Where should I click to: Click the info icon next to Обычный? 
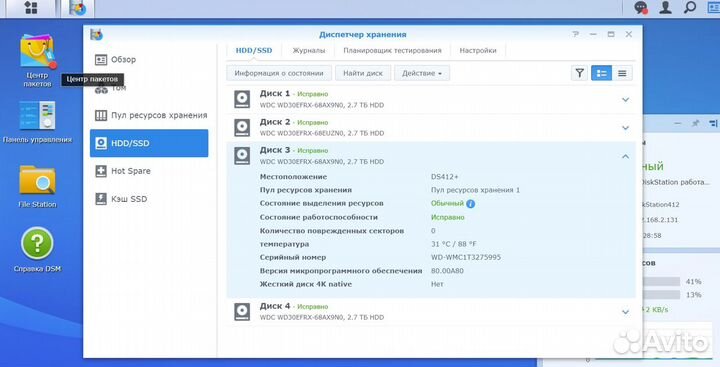[471, 204]
